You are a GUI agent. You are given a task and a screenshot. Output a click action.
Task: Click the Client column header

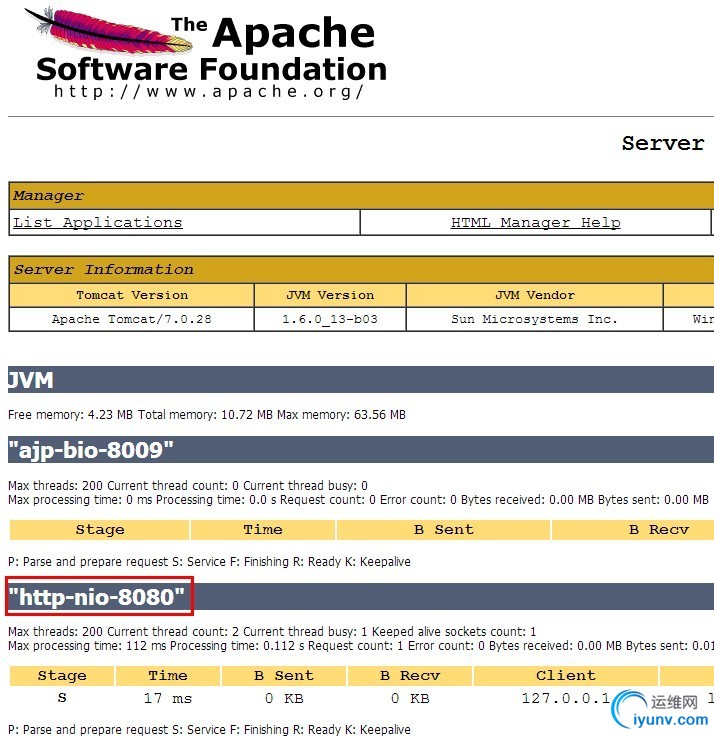coord(566,675)
